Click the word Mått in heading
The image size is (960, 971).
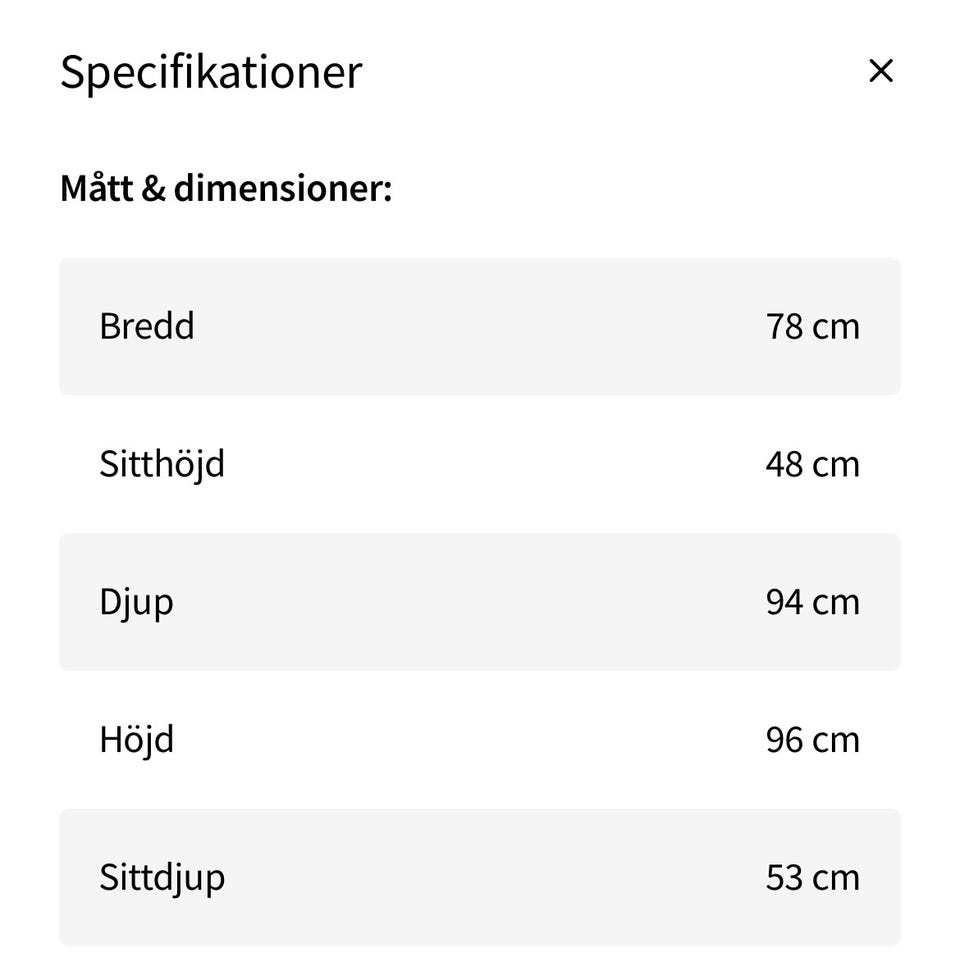(x=96, y=187)
